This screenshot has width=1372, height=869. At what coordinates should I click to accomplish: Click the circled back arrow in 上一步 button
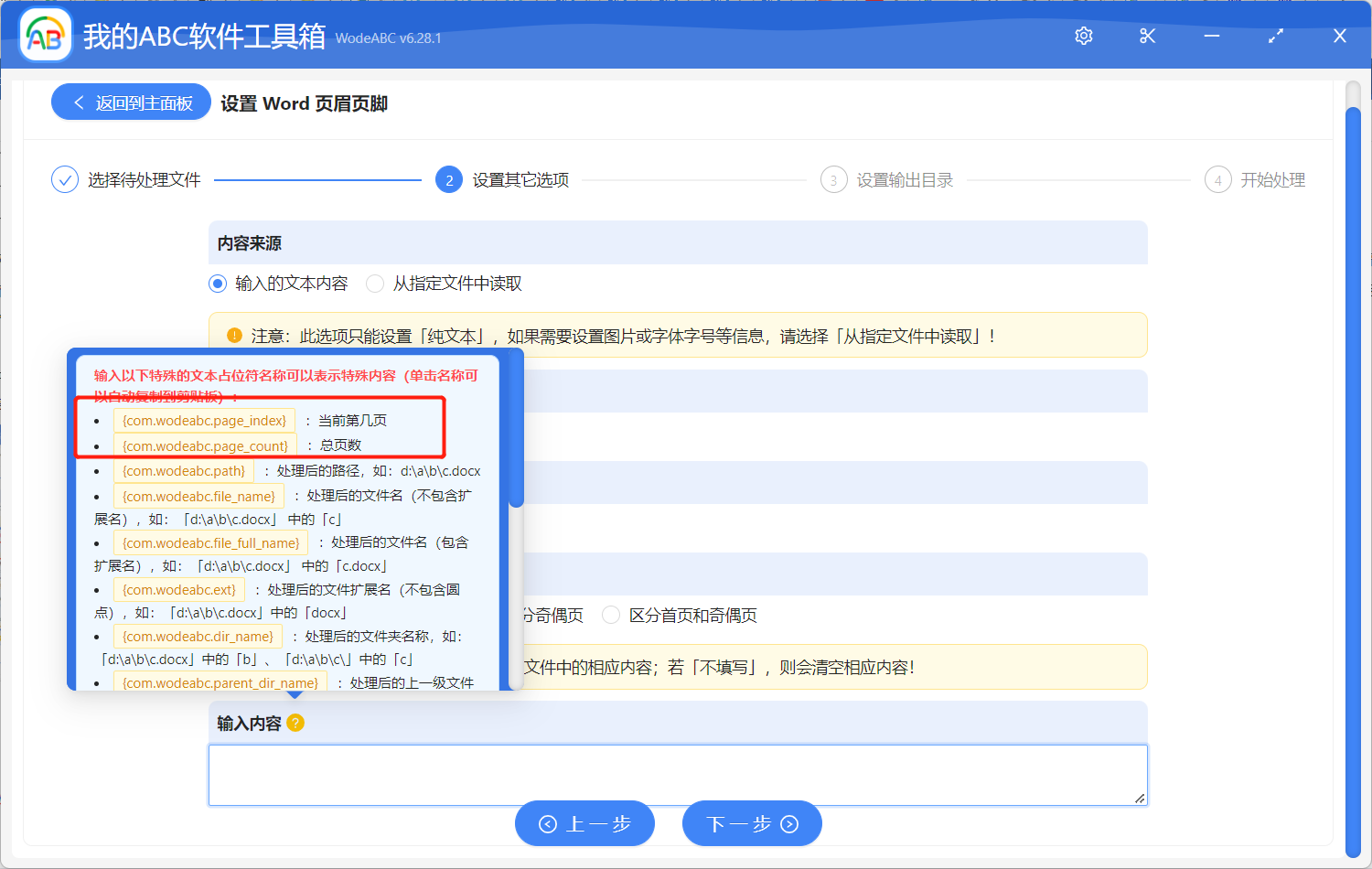pos(548,823)
